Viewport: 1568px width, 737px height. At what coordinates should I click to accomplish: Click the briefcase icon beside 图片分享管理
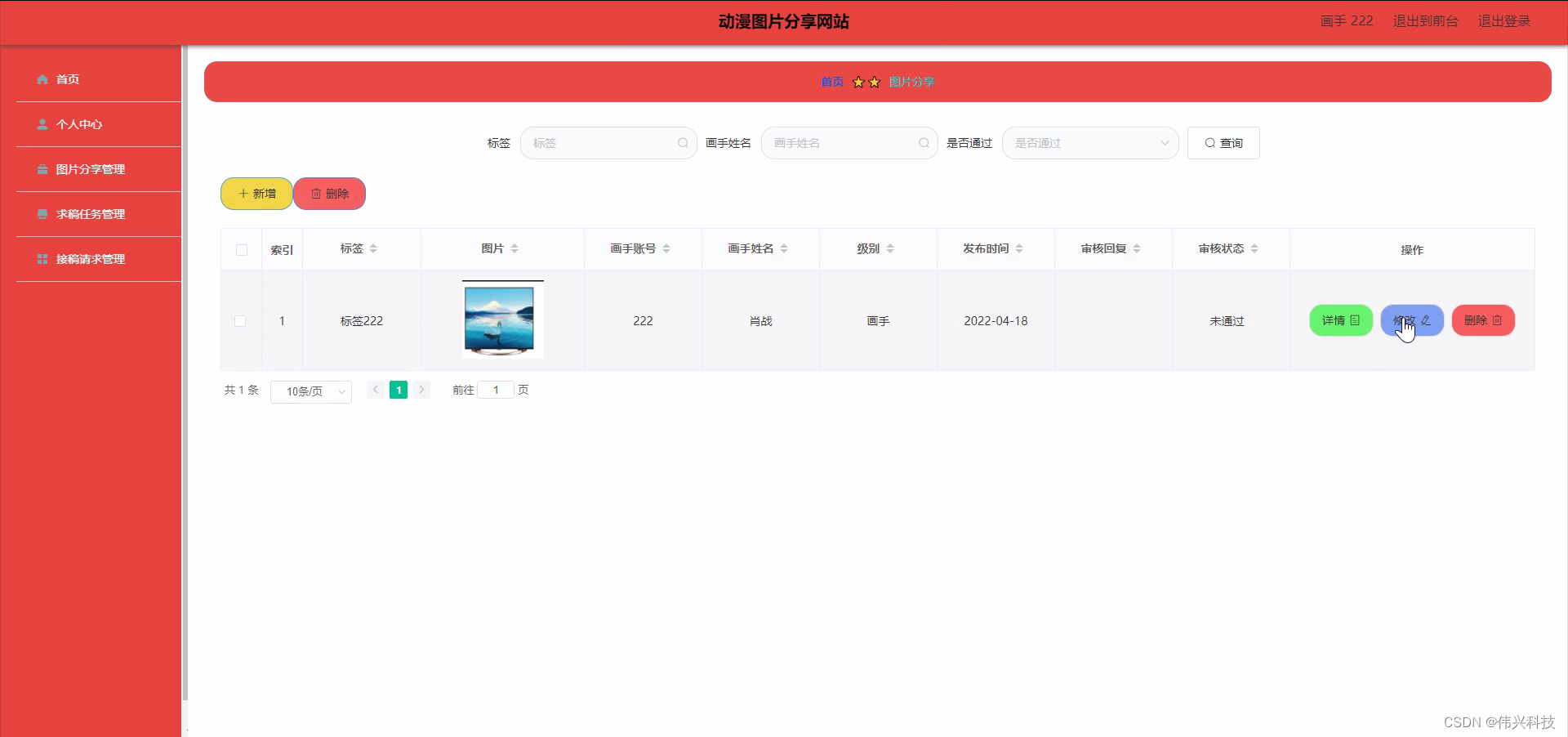click(42, 169)
